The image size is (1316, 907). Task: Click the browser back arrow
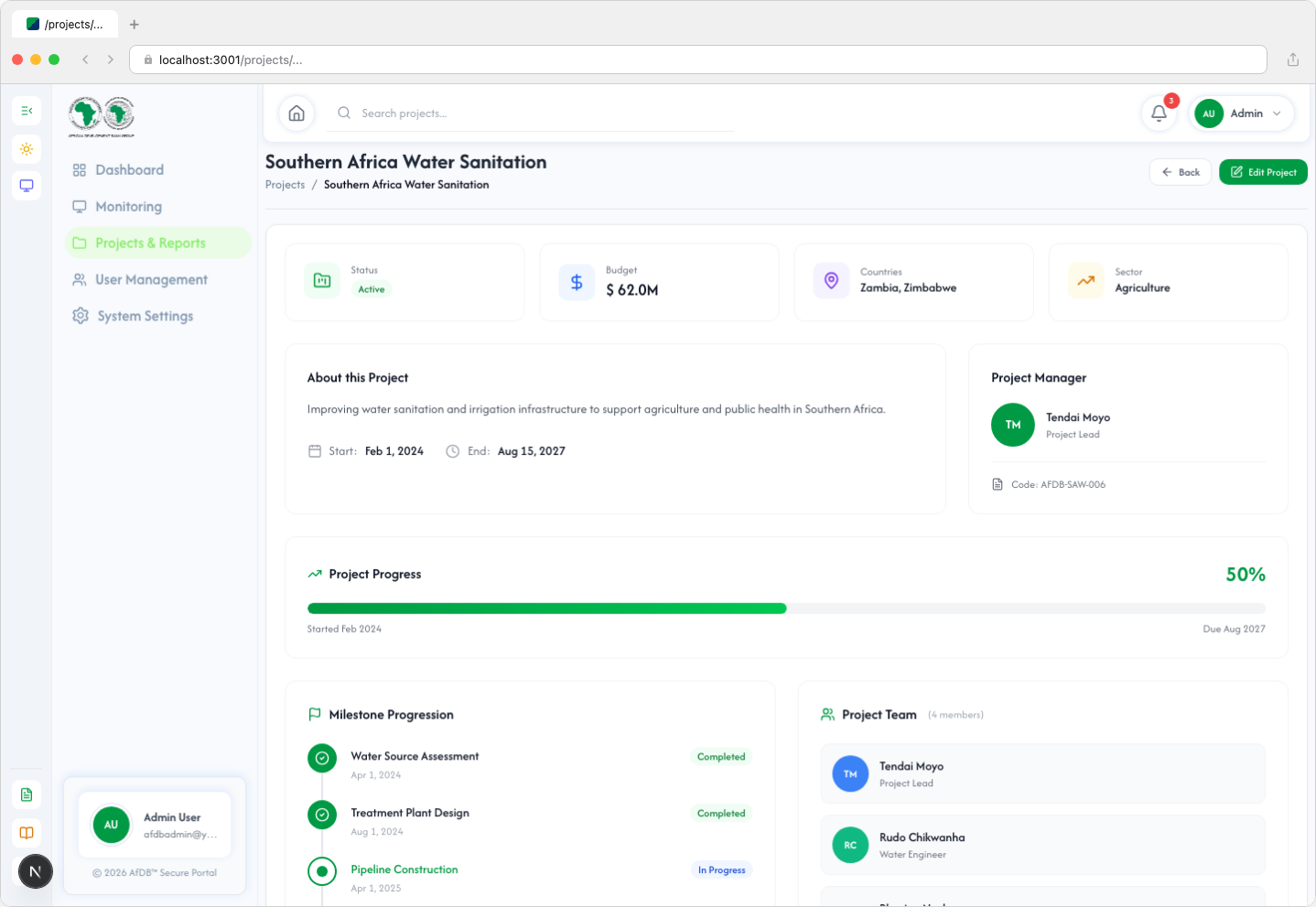coord(85,59)
